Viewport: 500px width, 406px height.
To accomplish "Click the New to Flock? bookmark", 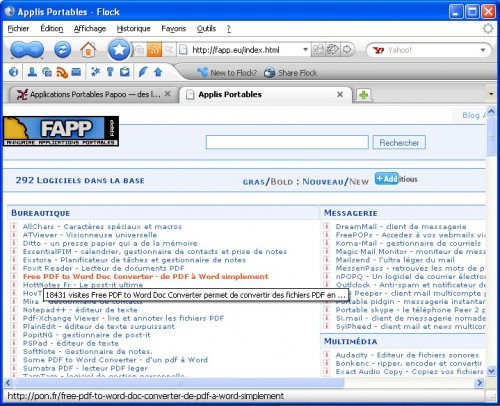I will (x=227, y=73).
